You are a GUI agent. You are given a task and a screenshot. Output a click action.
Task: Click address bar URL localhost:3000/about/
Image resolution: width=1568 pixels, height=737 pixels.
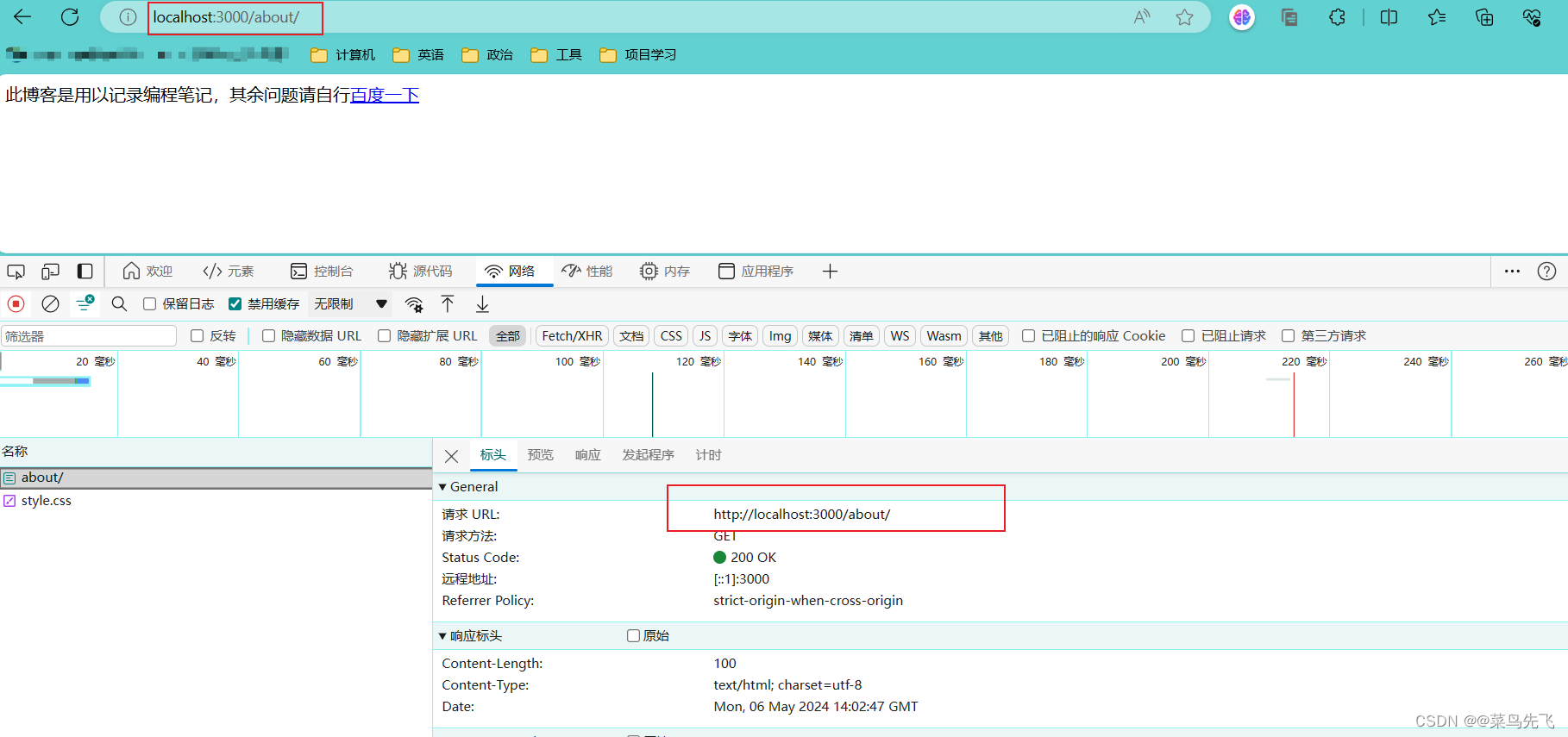tap(226, 16)
